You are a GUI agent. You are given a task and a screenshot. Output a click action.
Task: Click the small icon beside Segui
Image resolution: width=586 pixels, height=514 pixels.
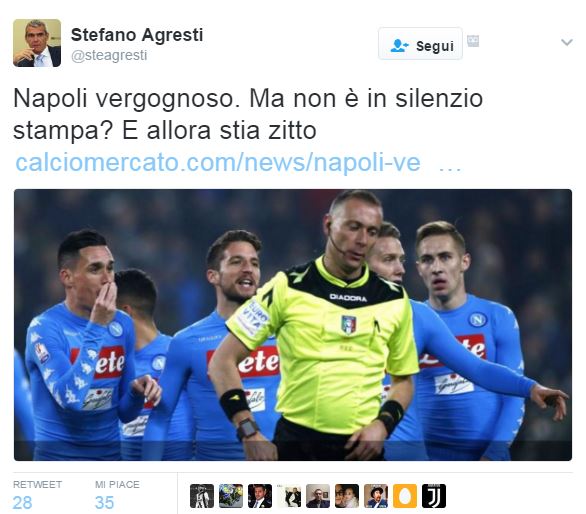tap(473, 41)
